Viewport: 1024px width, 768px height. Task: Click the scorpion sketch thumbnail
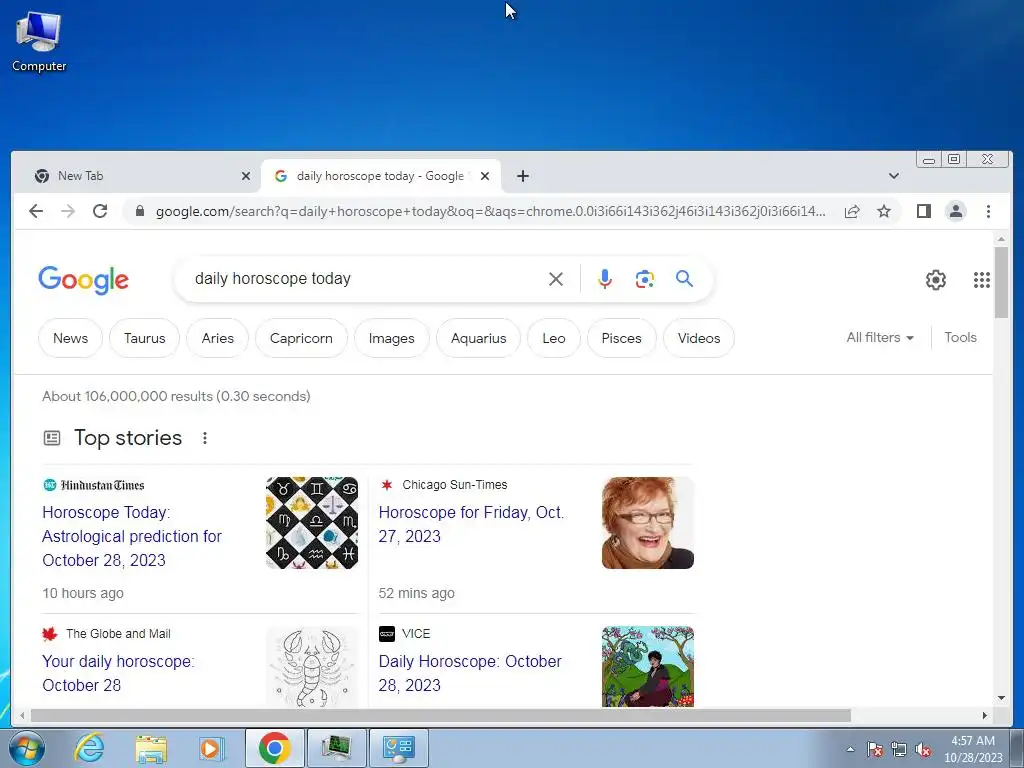pyautogui.click(x=312, y=666)
